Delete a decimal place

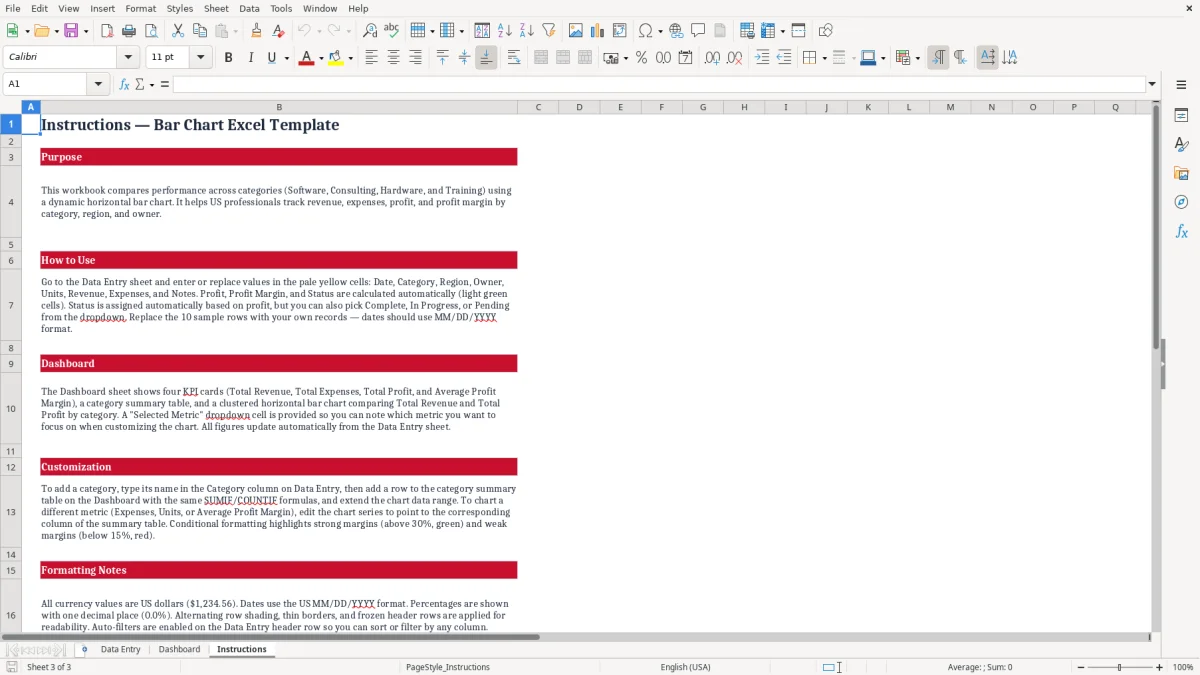(734, 58)
